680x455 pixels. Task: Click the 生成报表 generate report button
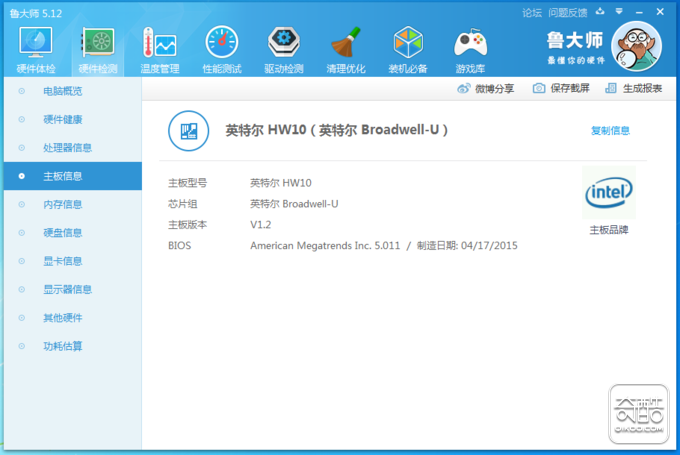click(x=634, y=88)
